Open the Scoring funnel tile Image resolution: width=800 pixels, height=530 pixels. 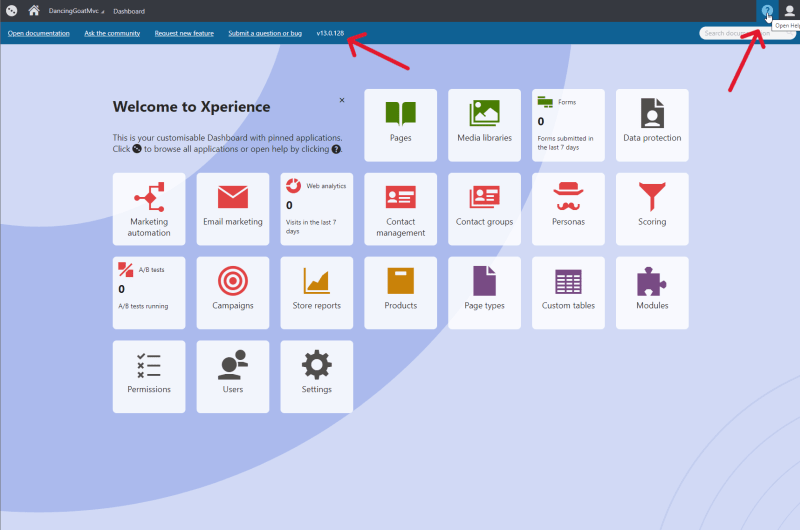(x=652, y=209)
